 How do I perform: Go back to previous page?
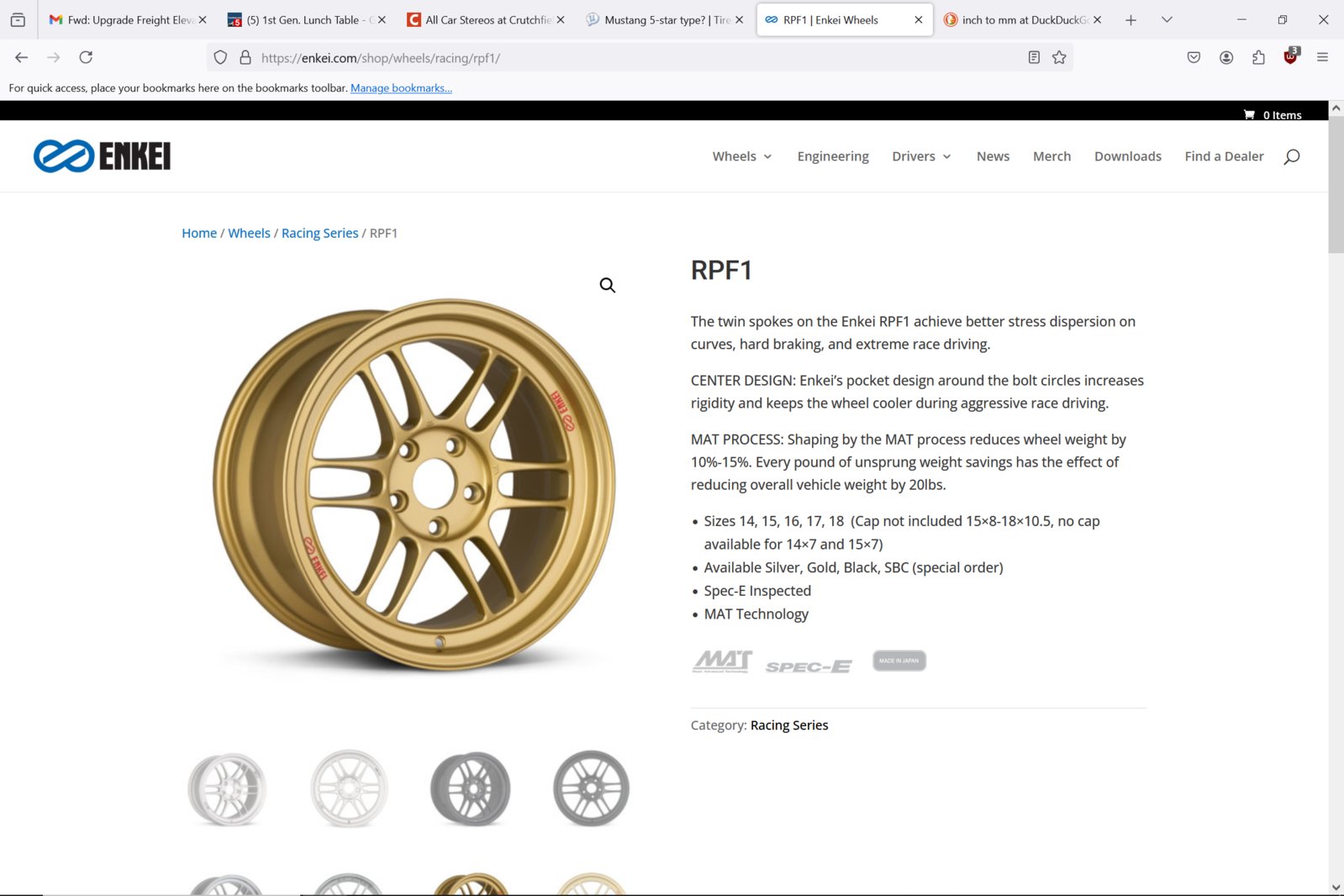(x=21, y=57)
